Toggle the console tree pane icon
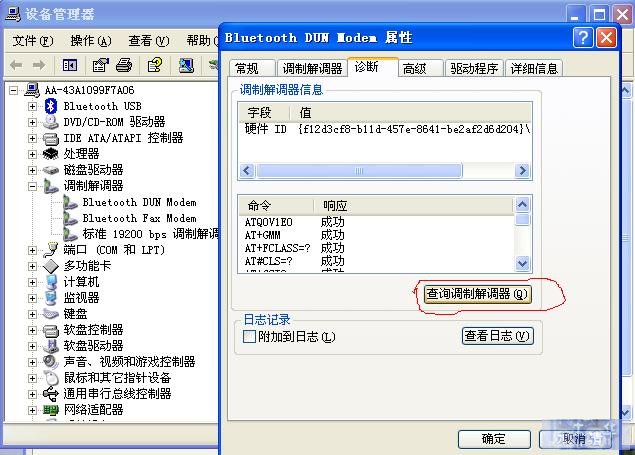This screenshot has width=635, height=455. 70,65
